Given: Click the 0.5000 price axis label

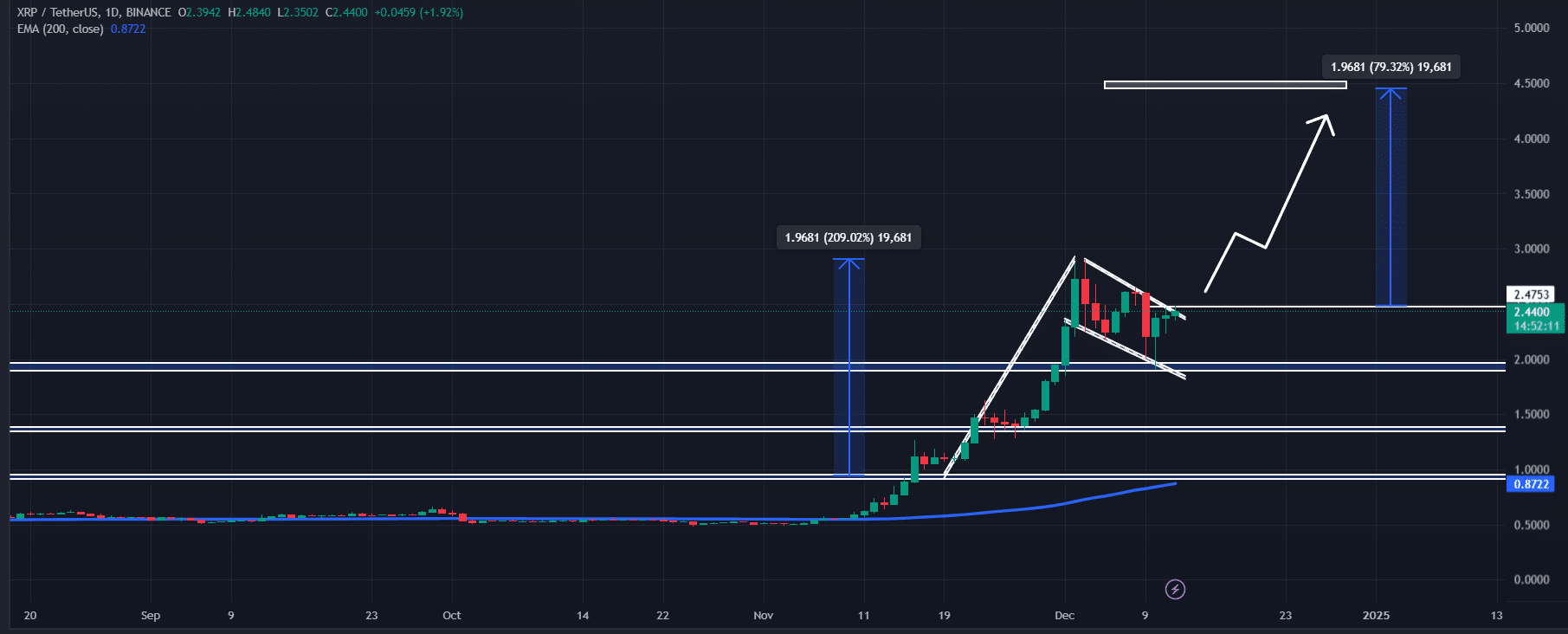Looking at the screenshot, I should click(1532, 525).
